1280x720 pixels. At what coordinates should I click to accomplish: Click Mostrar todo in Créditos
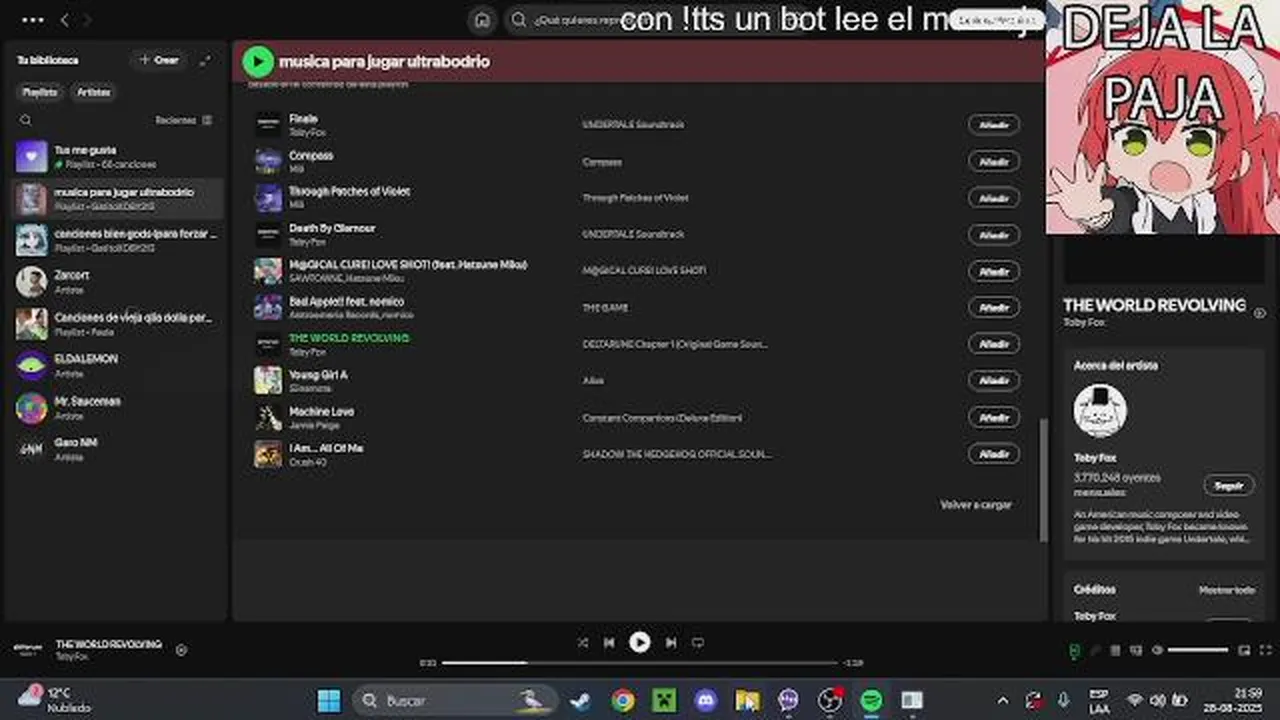pos(1226,590)
